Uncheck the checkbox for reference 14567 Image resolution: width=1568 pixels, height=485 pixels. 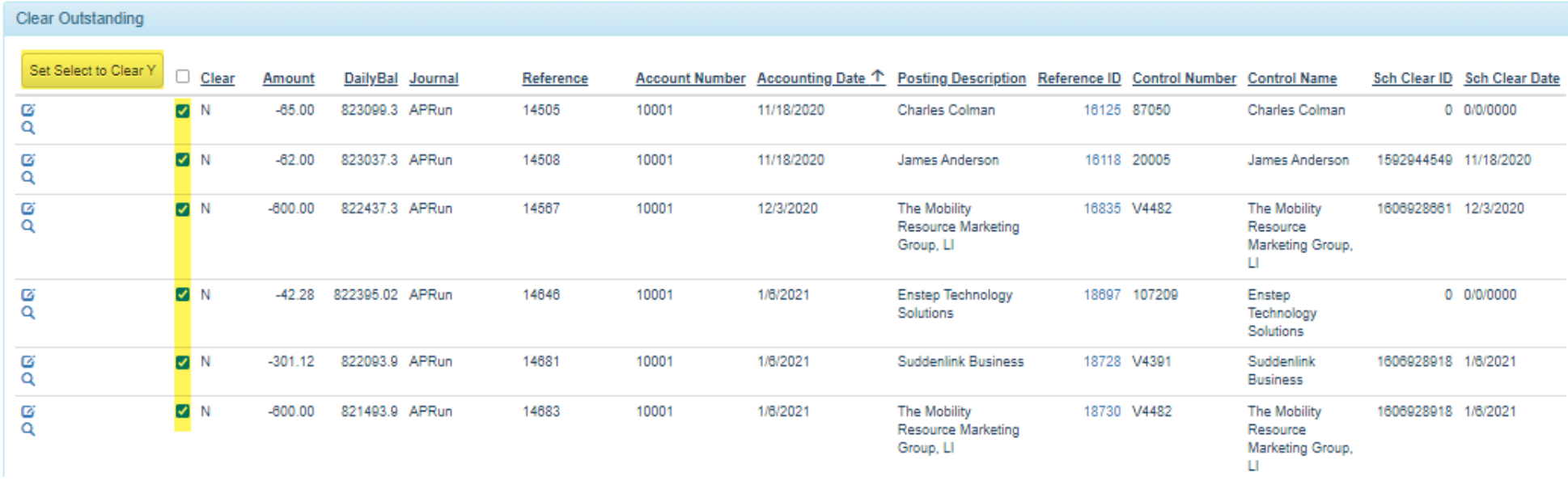(183, 209)
